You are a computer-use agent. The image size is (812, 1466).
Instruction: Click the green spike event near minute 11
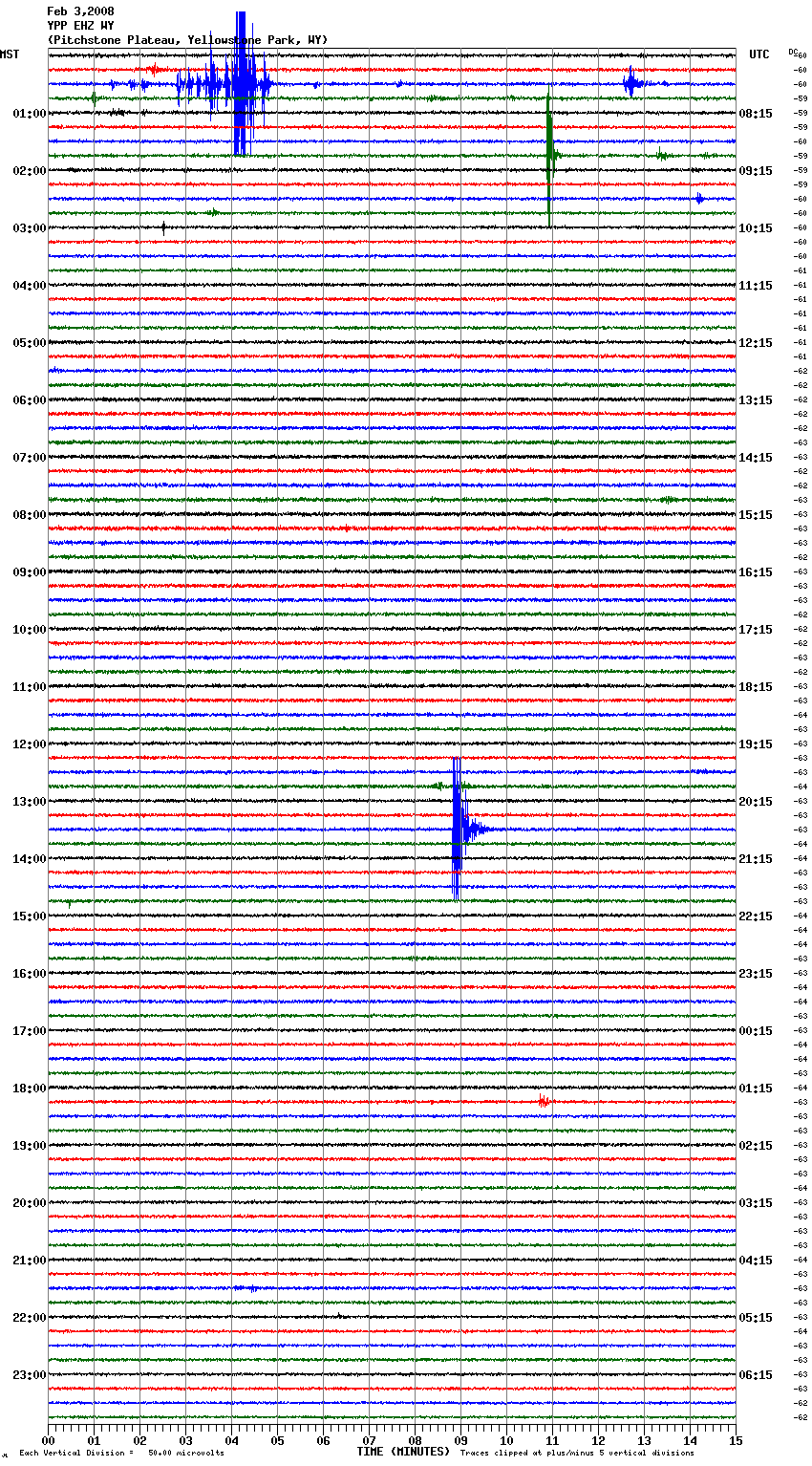pos(549,155)
